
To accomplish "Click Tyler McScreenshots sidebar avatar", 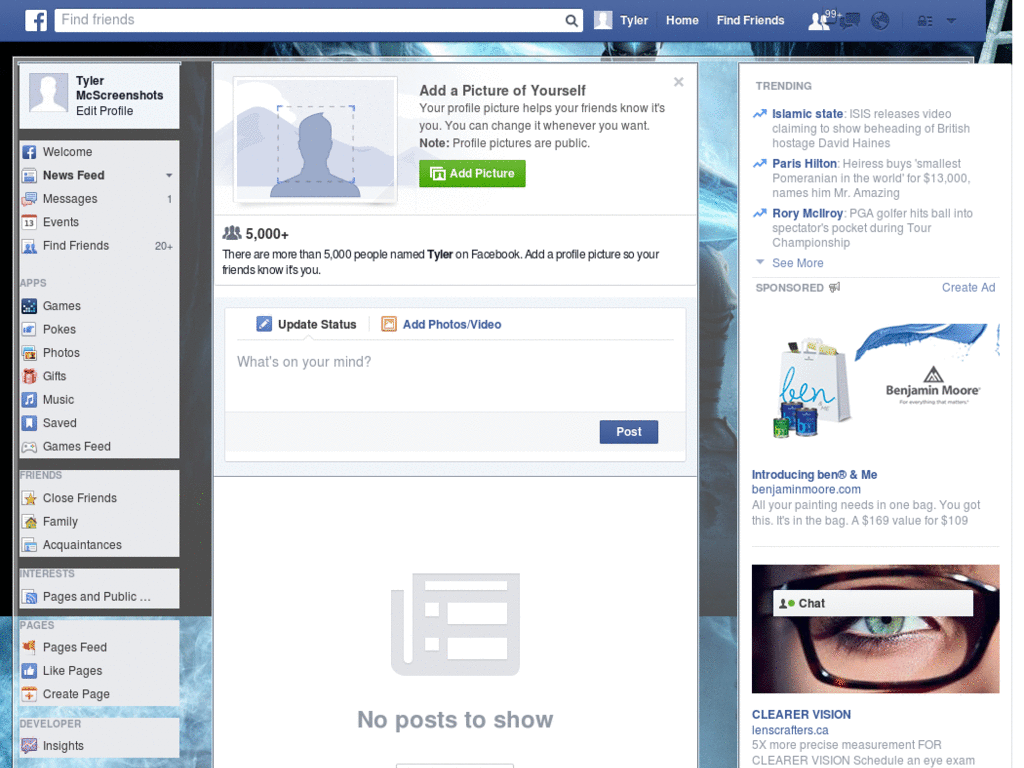I will point(48,92).
